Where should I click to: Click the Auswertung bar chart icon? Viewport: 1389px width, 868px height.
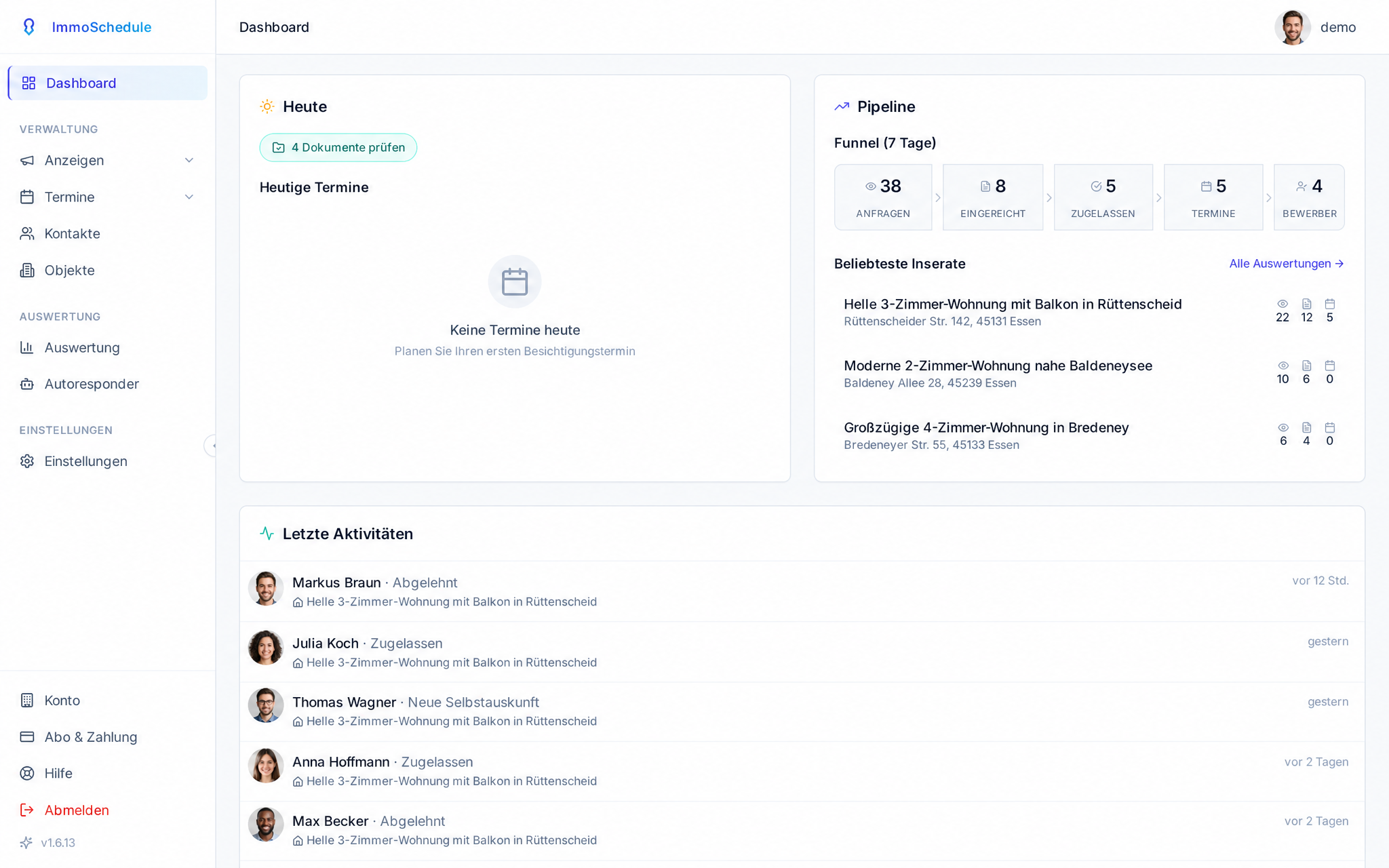(27, 347)
